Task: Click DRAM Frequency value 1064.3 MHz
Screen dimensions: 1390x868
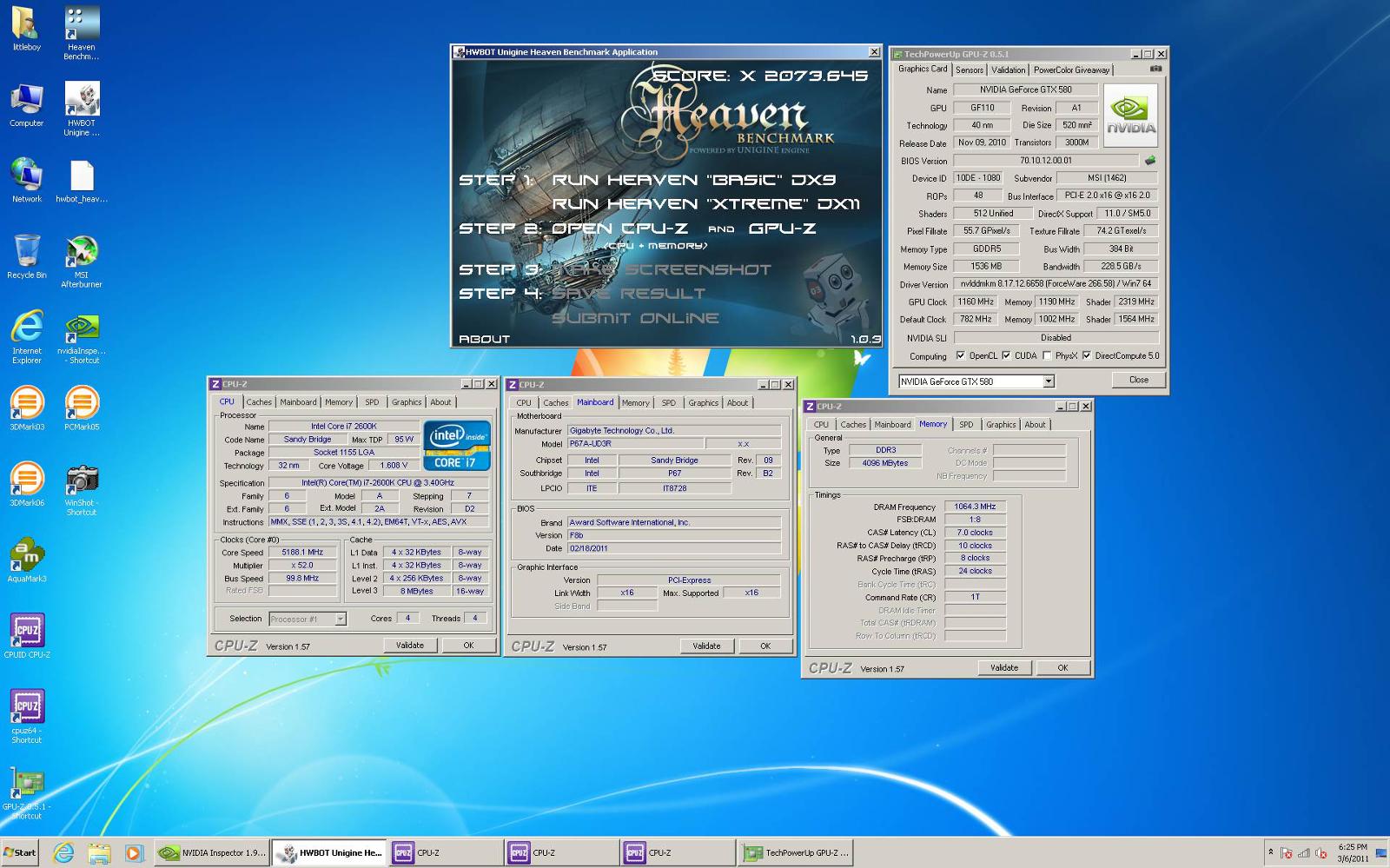Action: (975, 507)
